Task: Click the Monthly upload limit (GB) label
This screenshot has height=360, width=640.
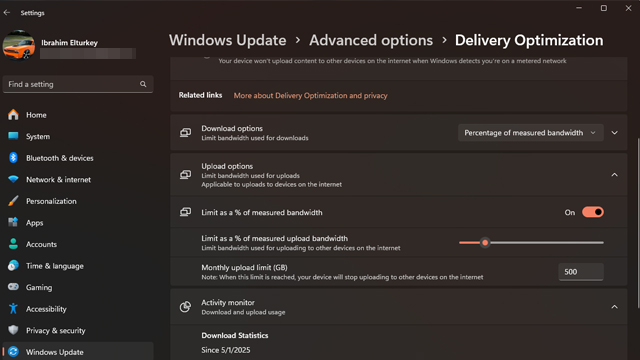Action: [244, 267]
